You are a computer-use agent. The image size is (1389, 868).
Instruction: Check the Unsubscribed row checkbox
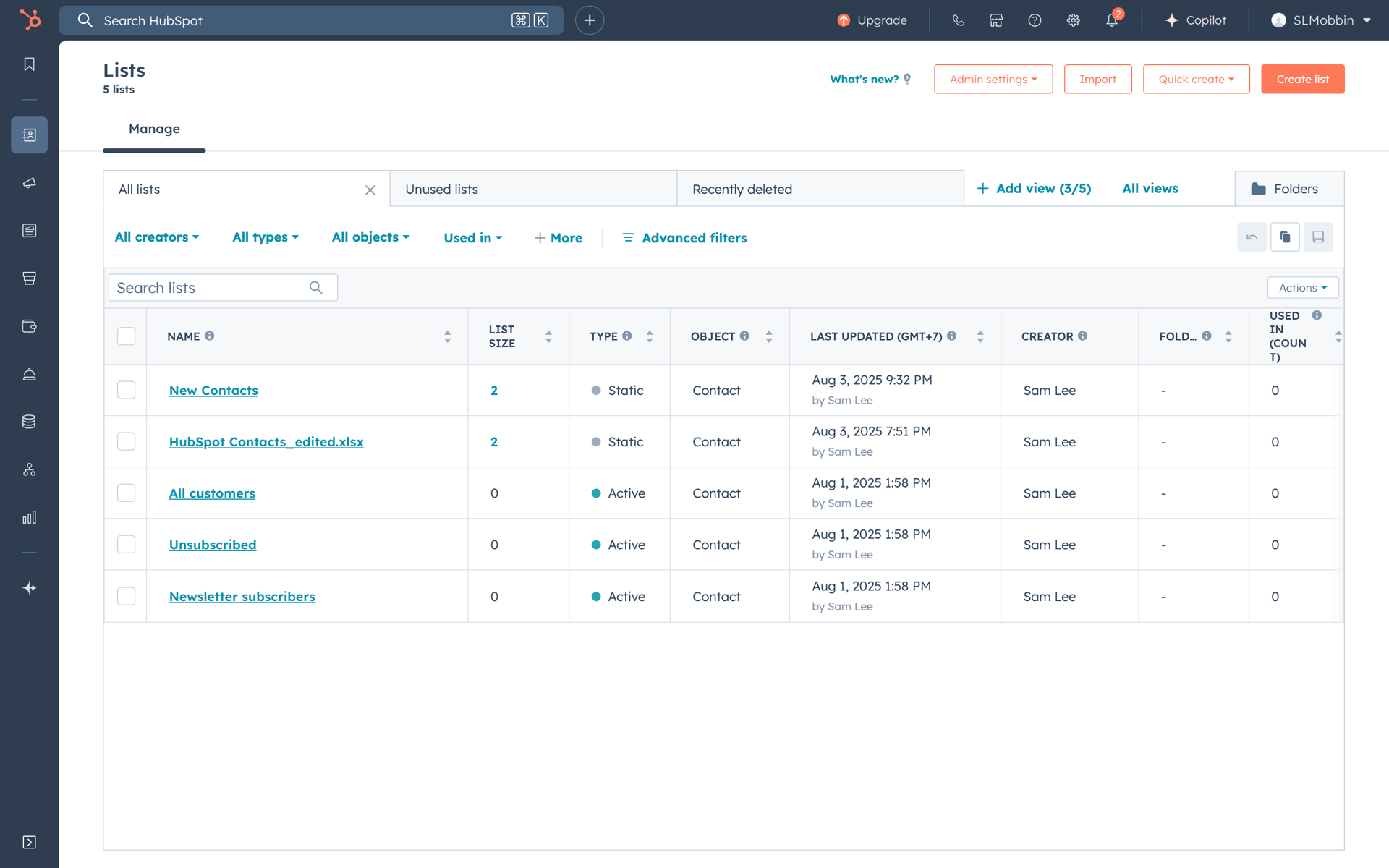126,544
